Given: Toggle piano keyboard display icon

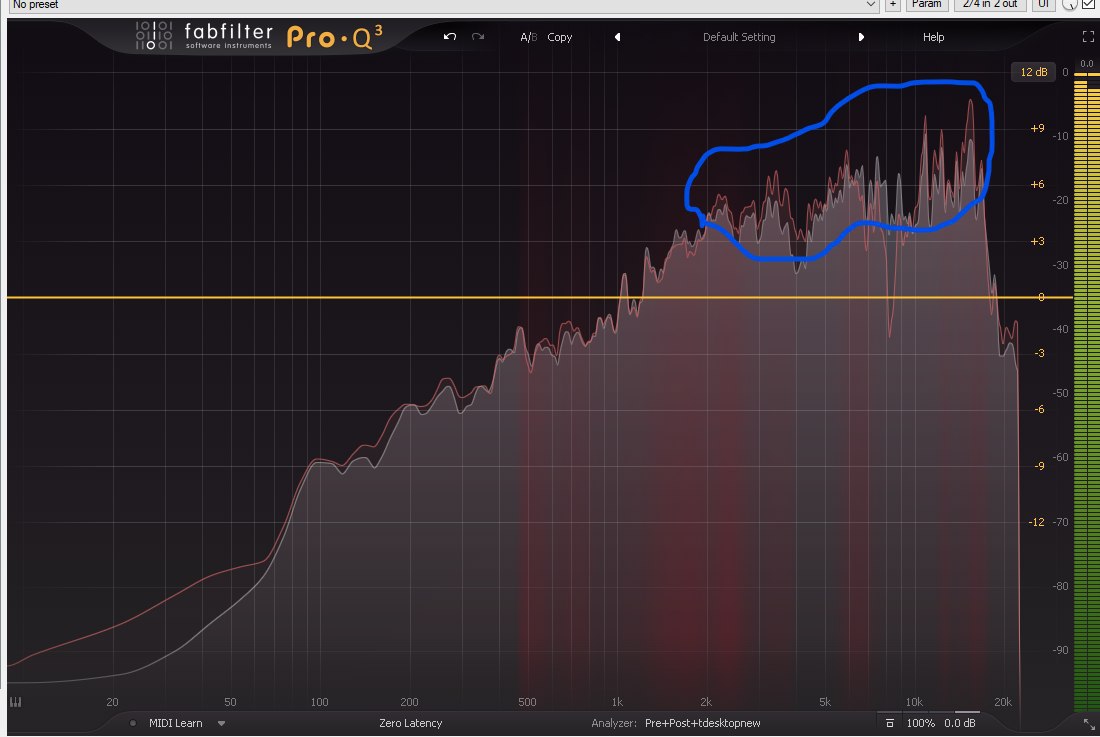Looking at the screenshot, I should (15, 702).
